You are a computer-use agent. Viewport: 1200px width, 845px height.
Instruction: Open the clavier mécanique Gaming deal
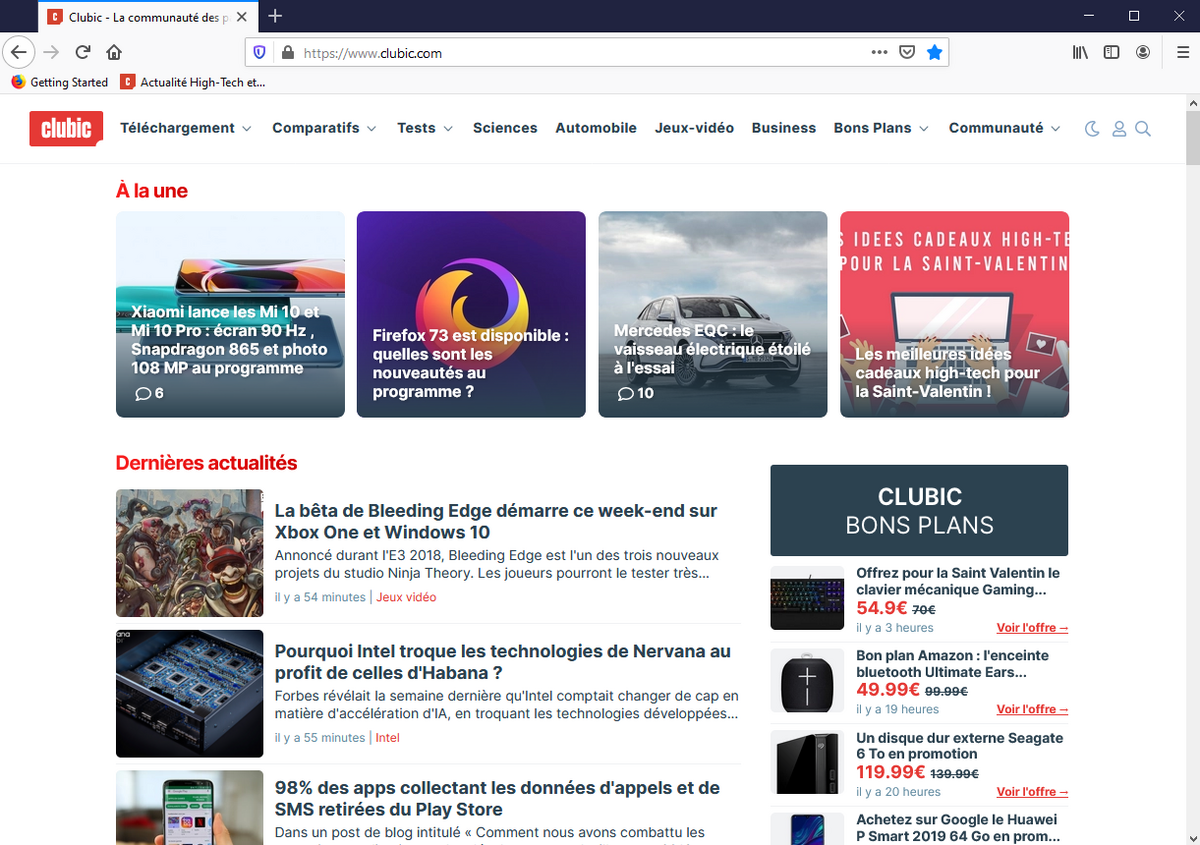958,581
